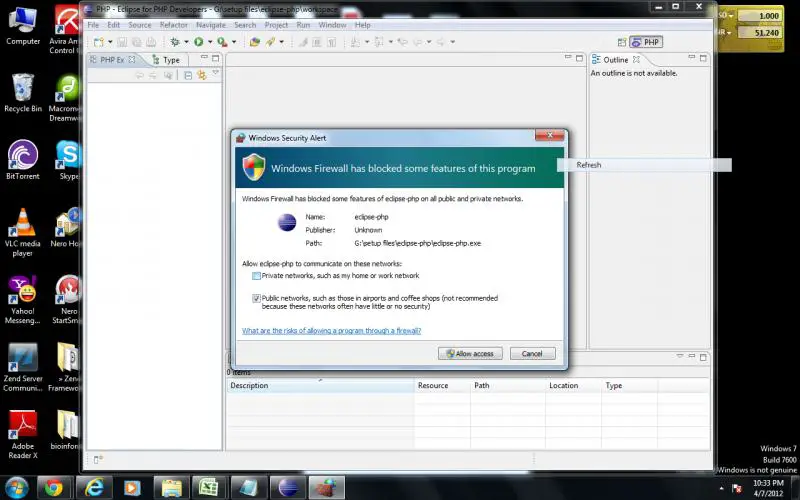Viewport: 800px width, 500px height.
Task: Click the External Tools run icon
Action: 222,42
